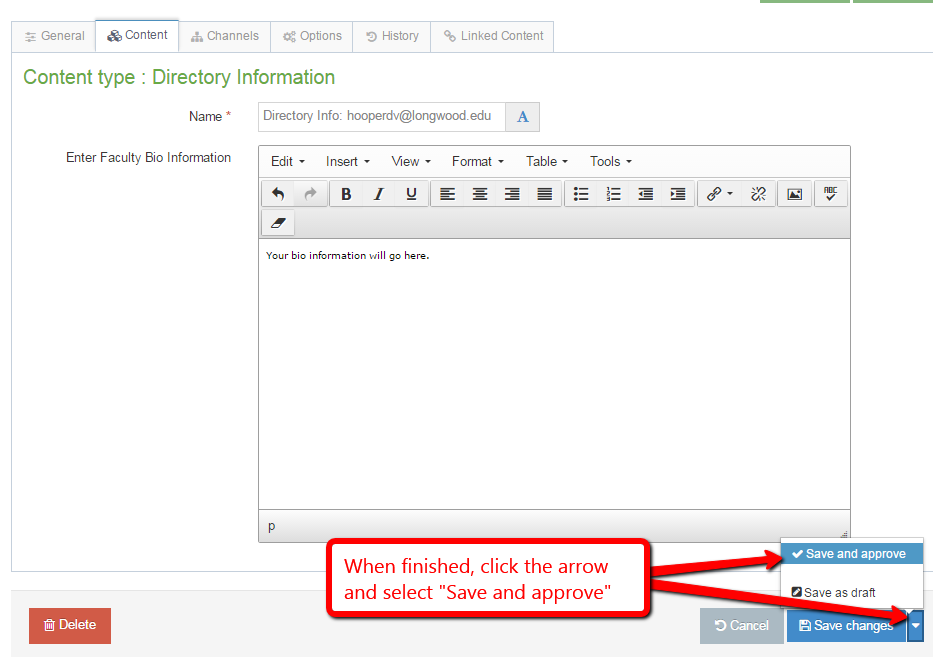Click the Cancel button

[x=741, y=625]
